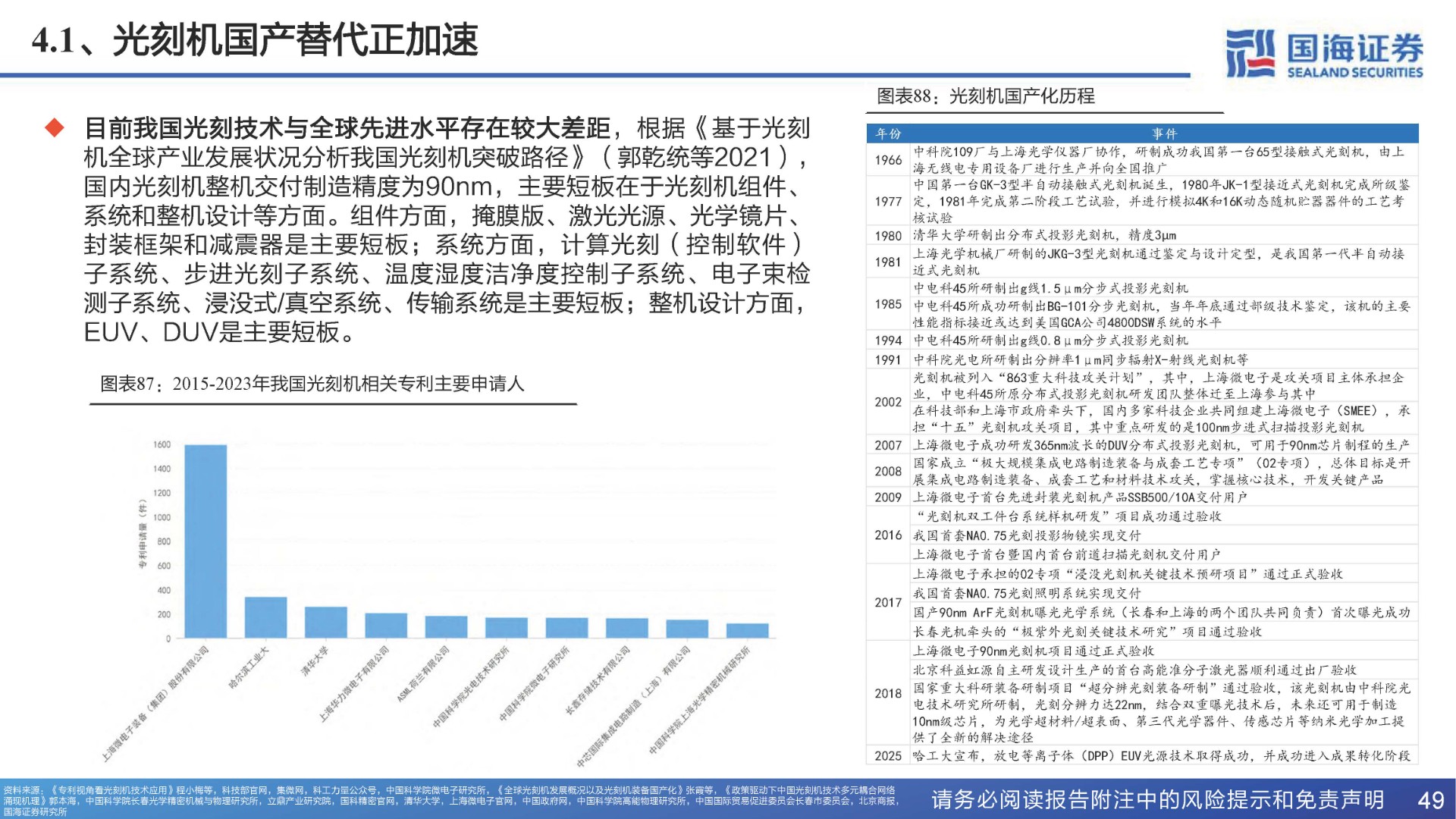Viewport: 1456px width, 819px height.
Task: Click the Sealand Securities logo icon
Action: click(x=1250, y=53)
